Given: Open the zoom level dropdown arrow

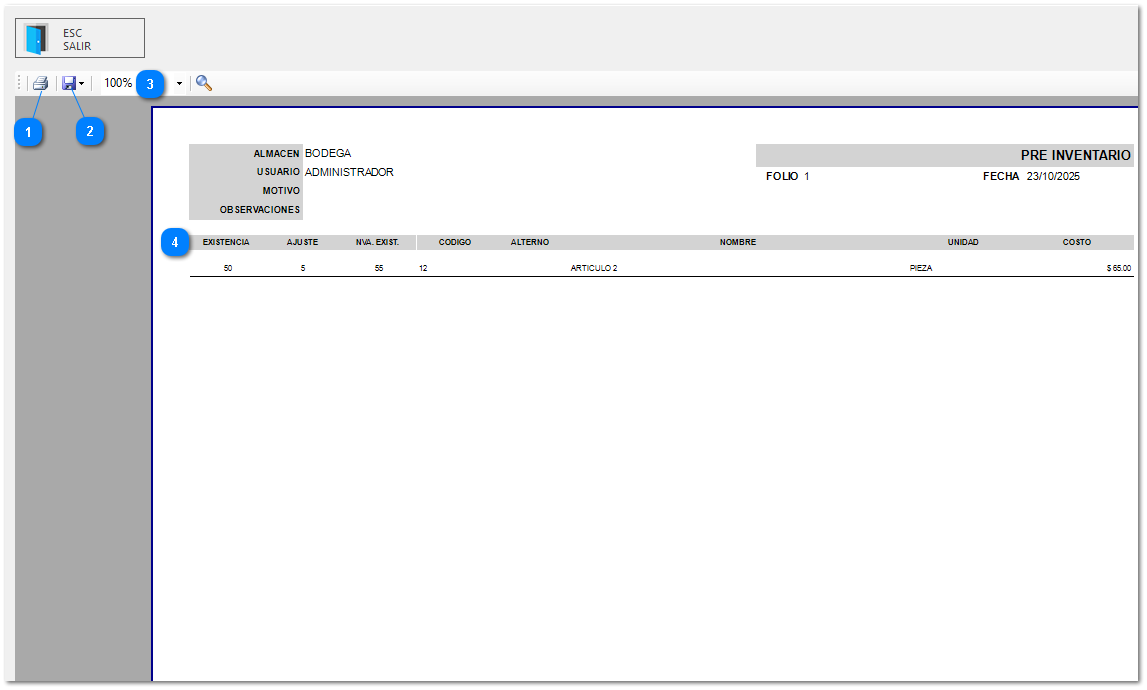Looking at the screenshot, I should coord(180,84).
